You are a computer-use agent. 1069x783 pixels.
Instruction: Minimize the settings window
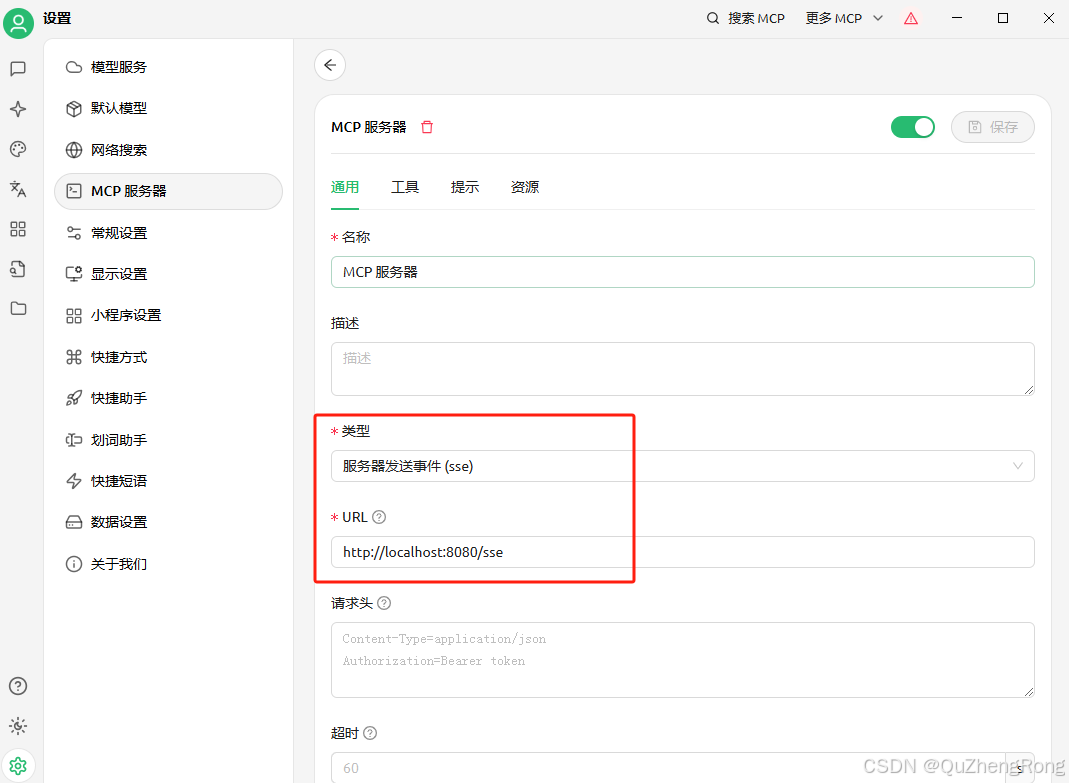click(x=957, y=18)
